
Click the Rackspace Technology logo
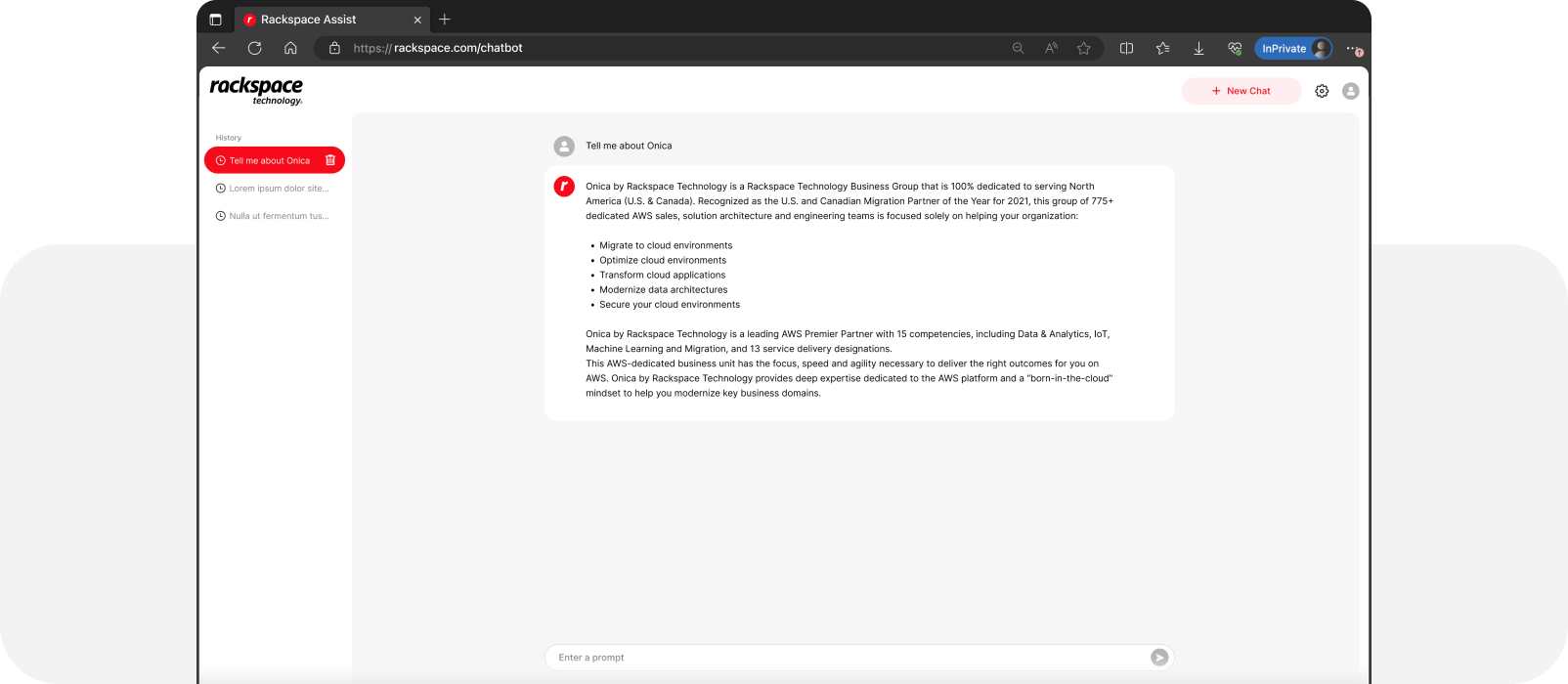(256, 90)
